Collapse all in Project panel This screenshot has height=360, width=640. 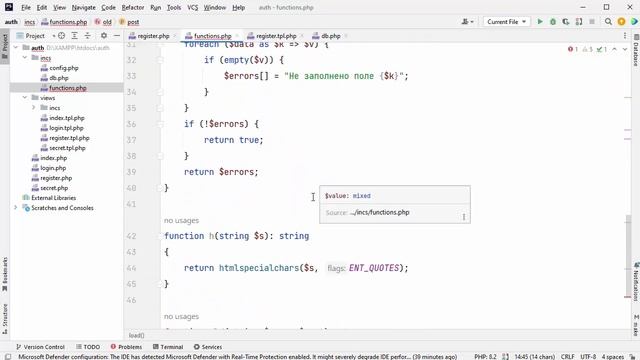pyautogui.click(x=87, y=36)
